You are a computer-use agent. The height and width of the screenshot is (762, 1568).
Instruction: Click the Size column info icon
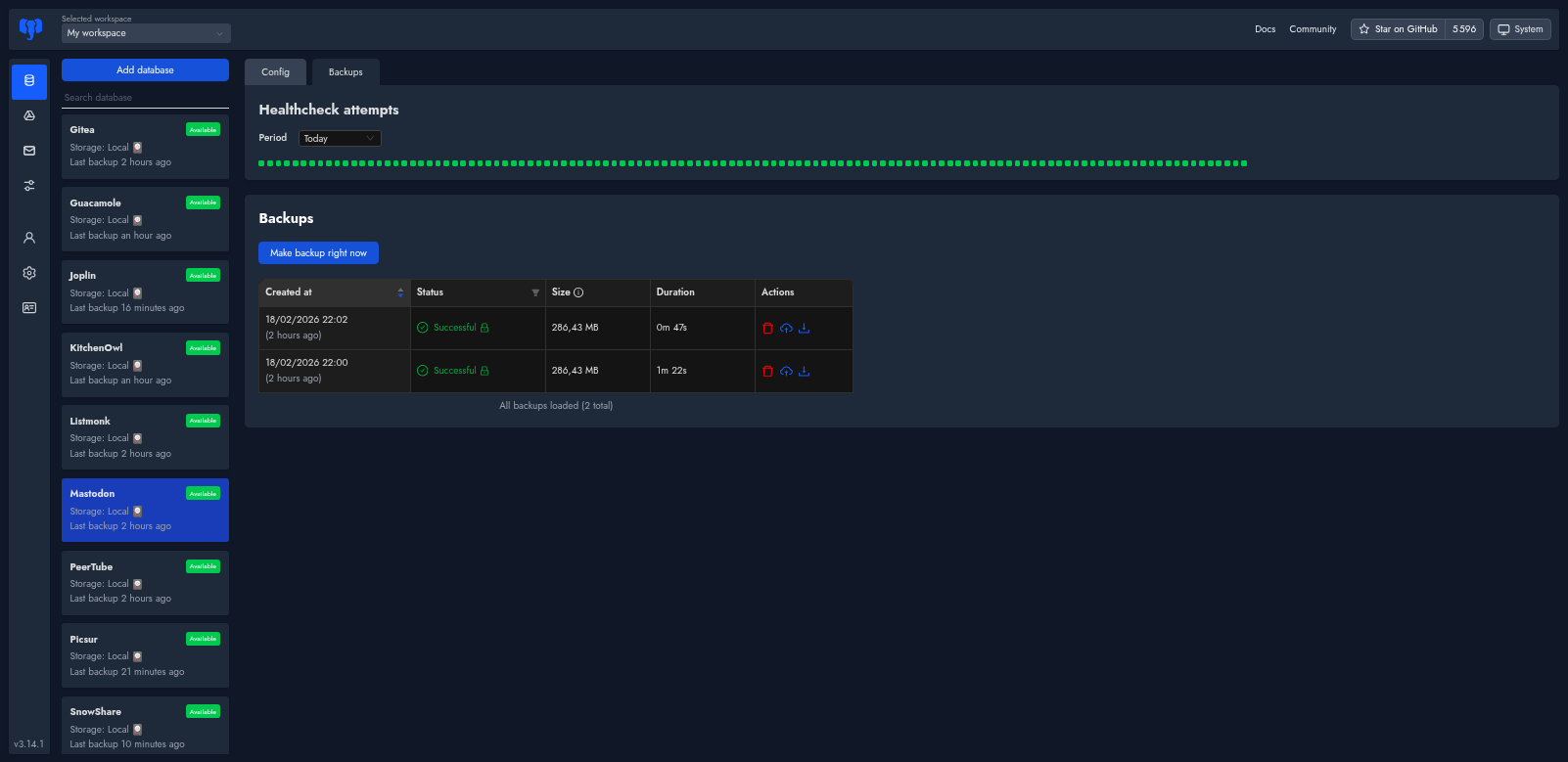[x=578, y=292]
